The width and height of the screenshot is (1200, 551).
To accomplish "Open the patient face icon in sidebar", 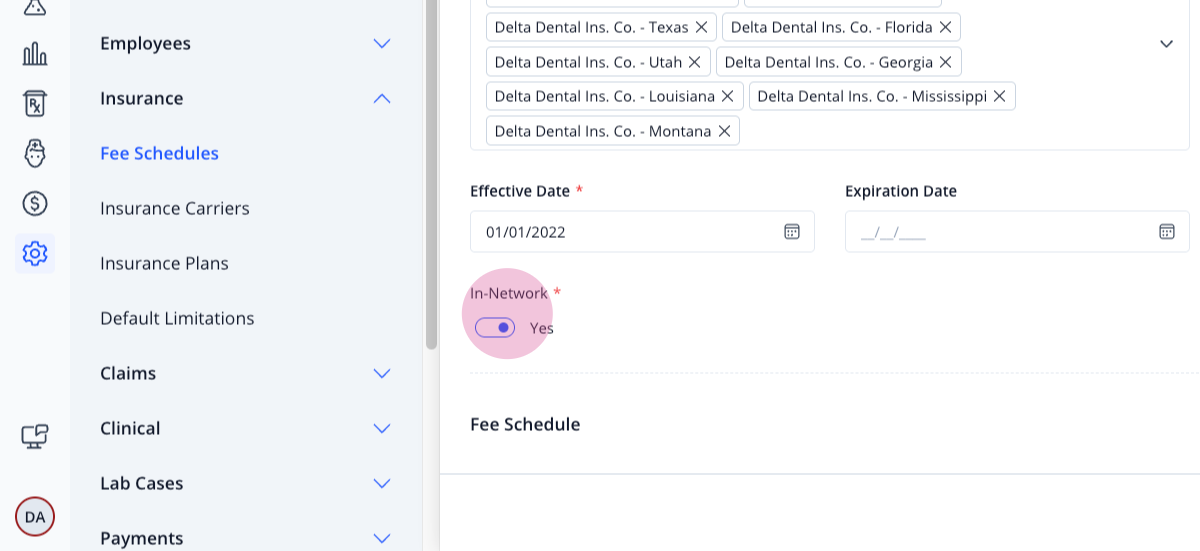I will 35,153.
